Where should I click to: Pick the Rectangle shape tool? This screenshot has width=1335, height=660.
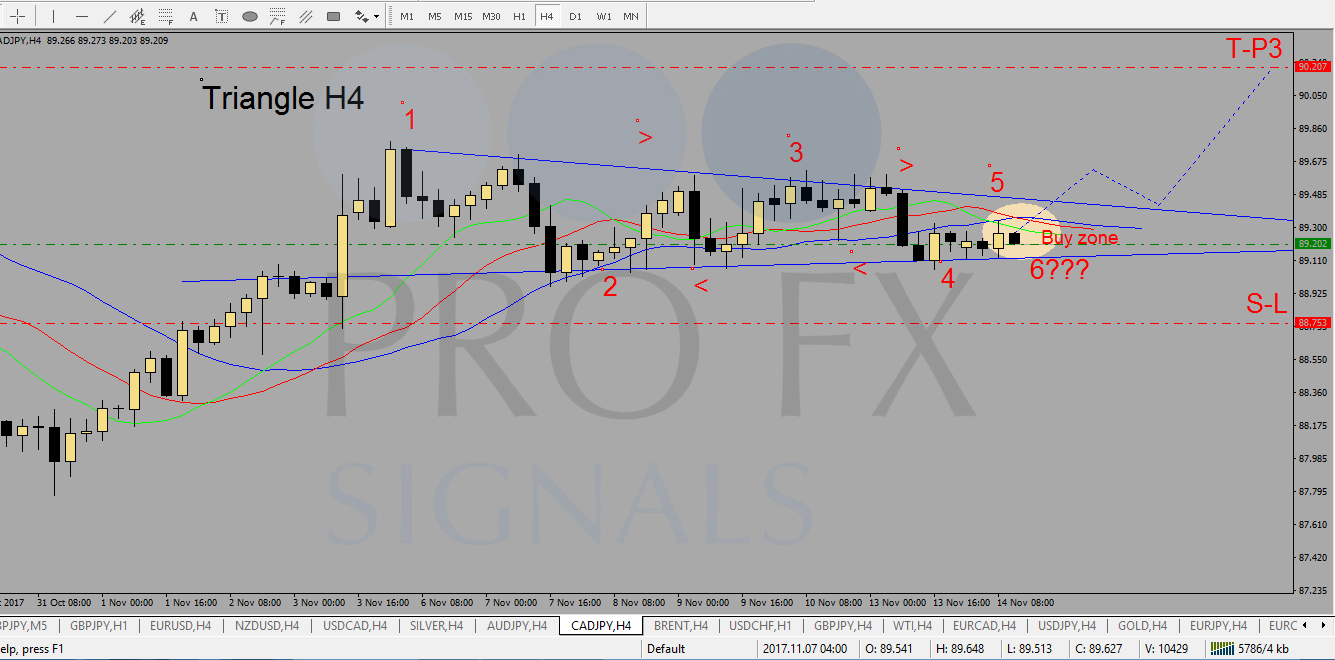333,16
